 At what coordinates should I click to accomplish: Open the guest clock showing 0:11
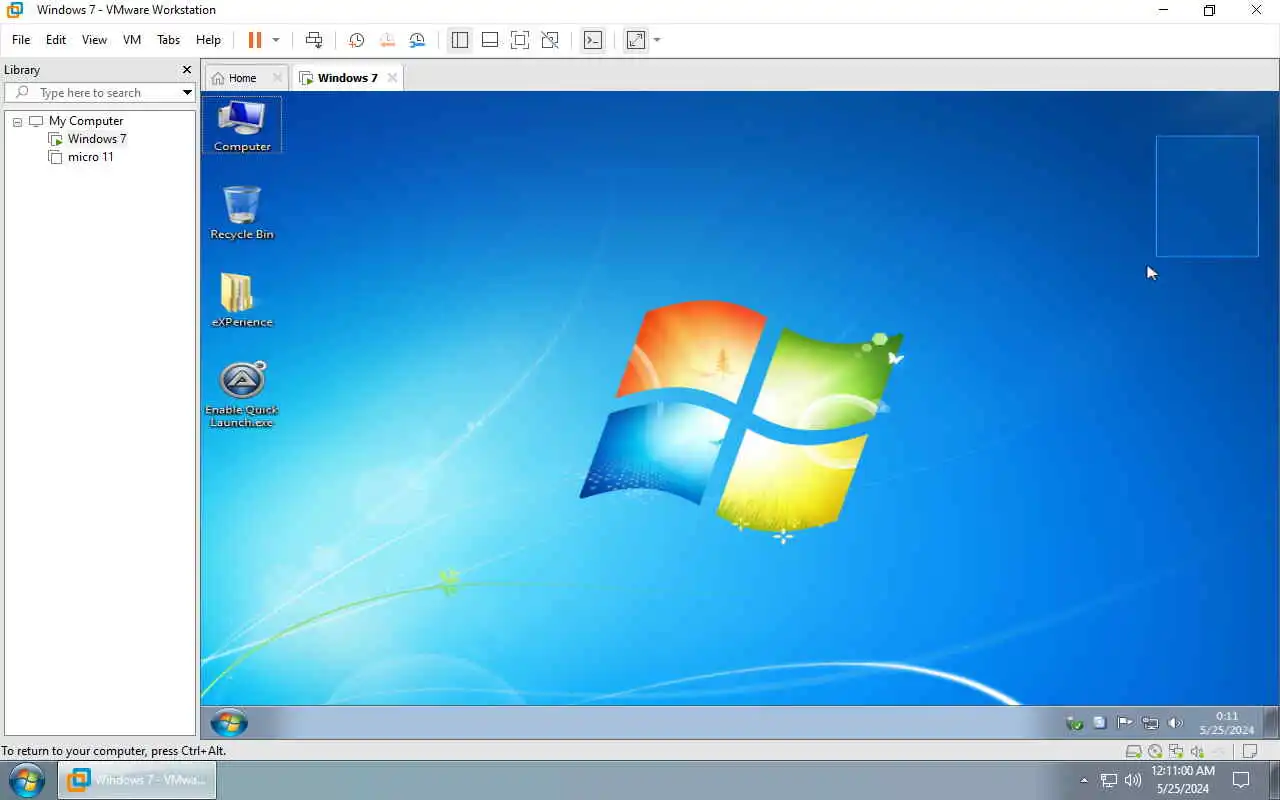[1226, 723]
